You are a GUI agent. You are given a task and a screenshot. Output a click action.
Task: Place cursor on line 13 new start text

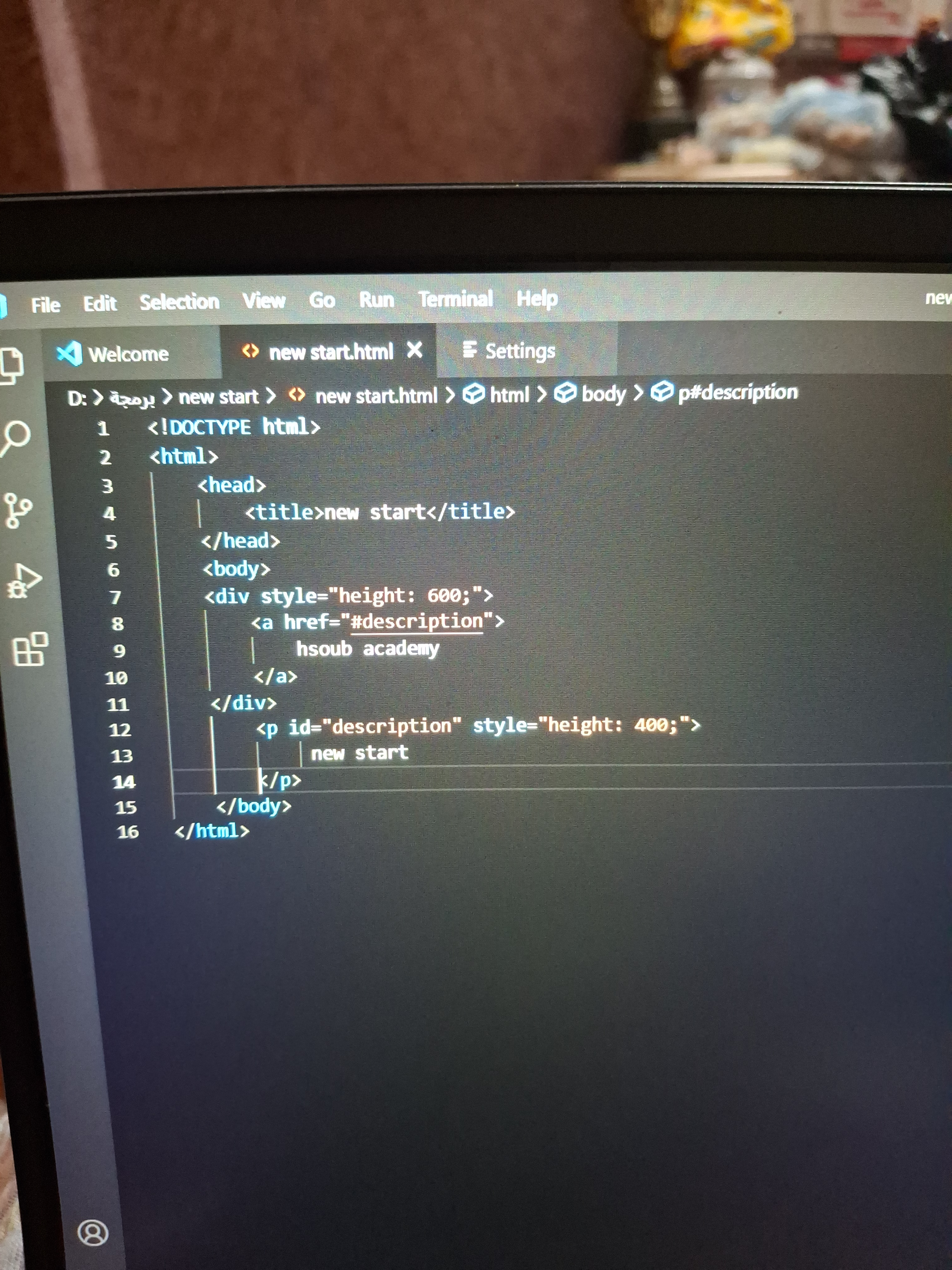click(x=359, y=753)
